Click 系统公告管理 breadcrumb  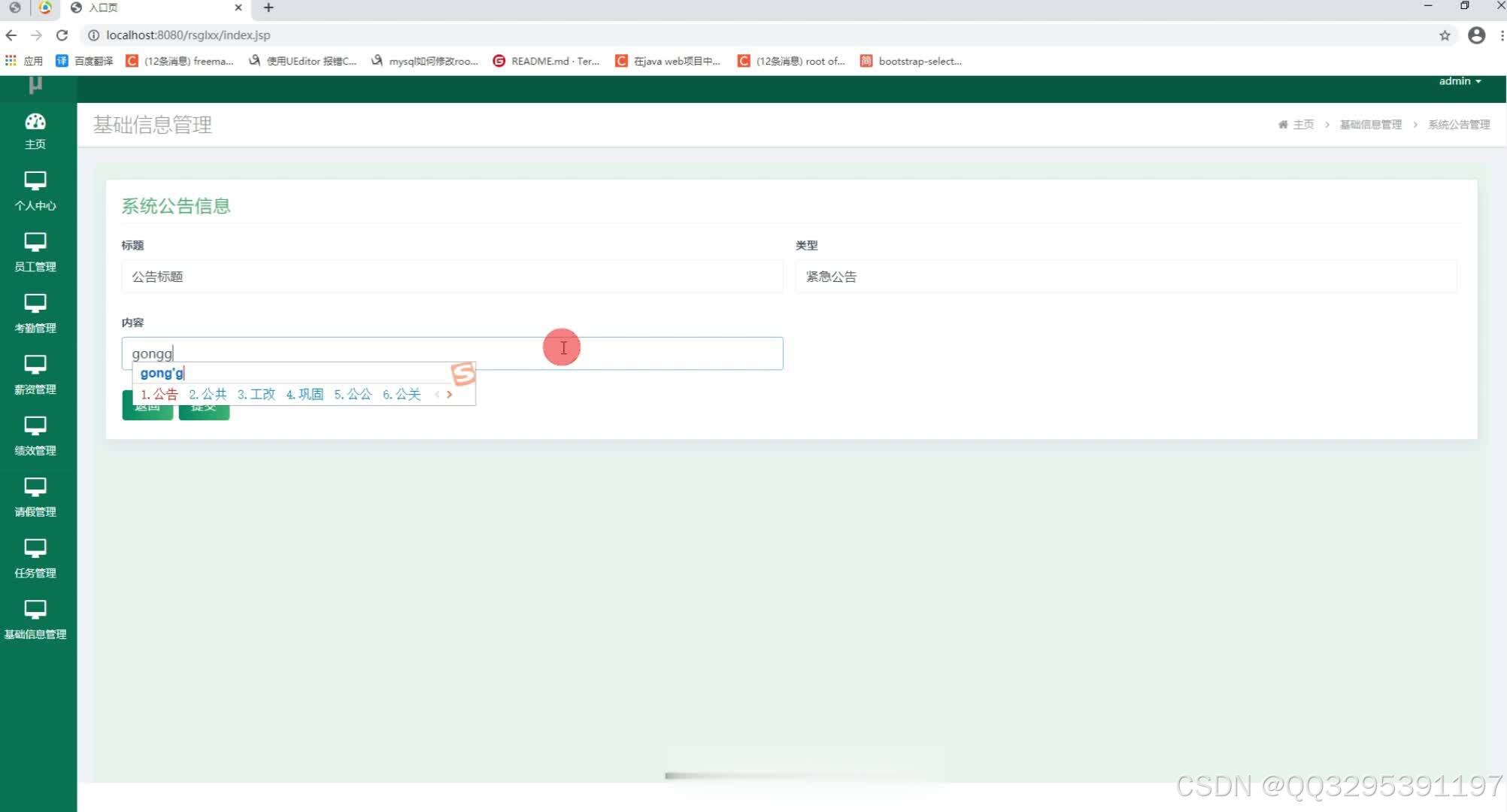point(1459,125)
